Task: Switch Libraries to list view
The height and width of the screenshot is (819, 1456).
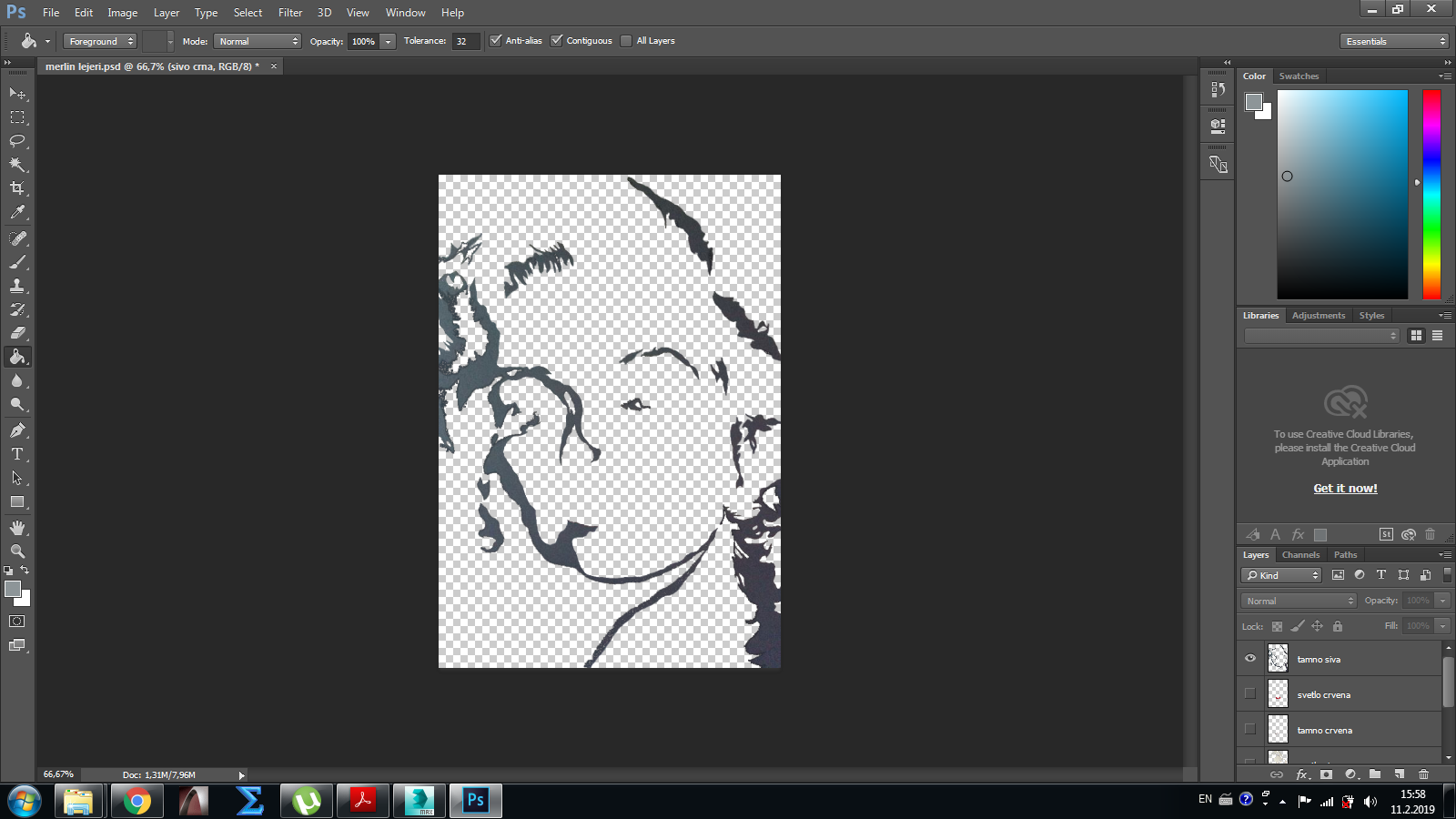Action: (1438, 336)
